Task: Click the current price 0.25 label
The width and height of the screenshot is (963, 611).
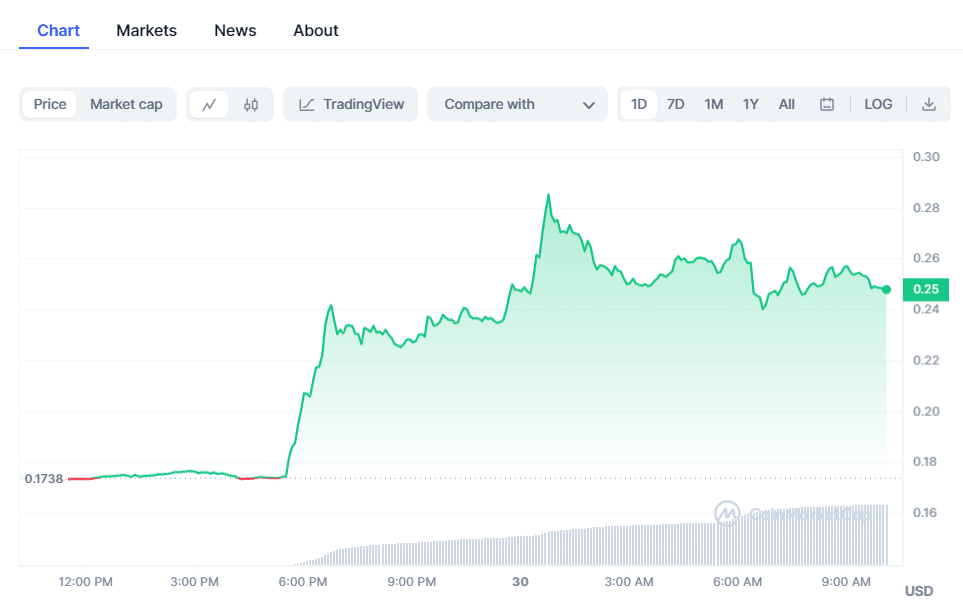Action: click(x=926, y=289)
